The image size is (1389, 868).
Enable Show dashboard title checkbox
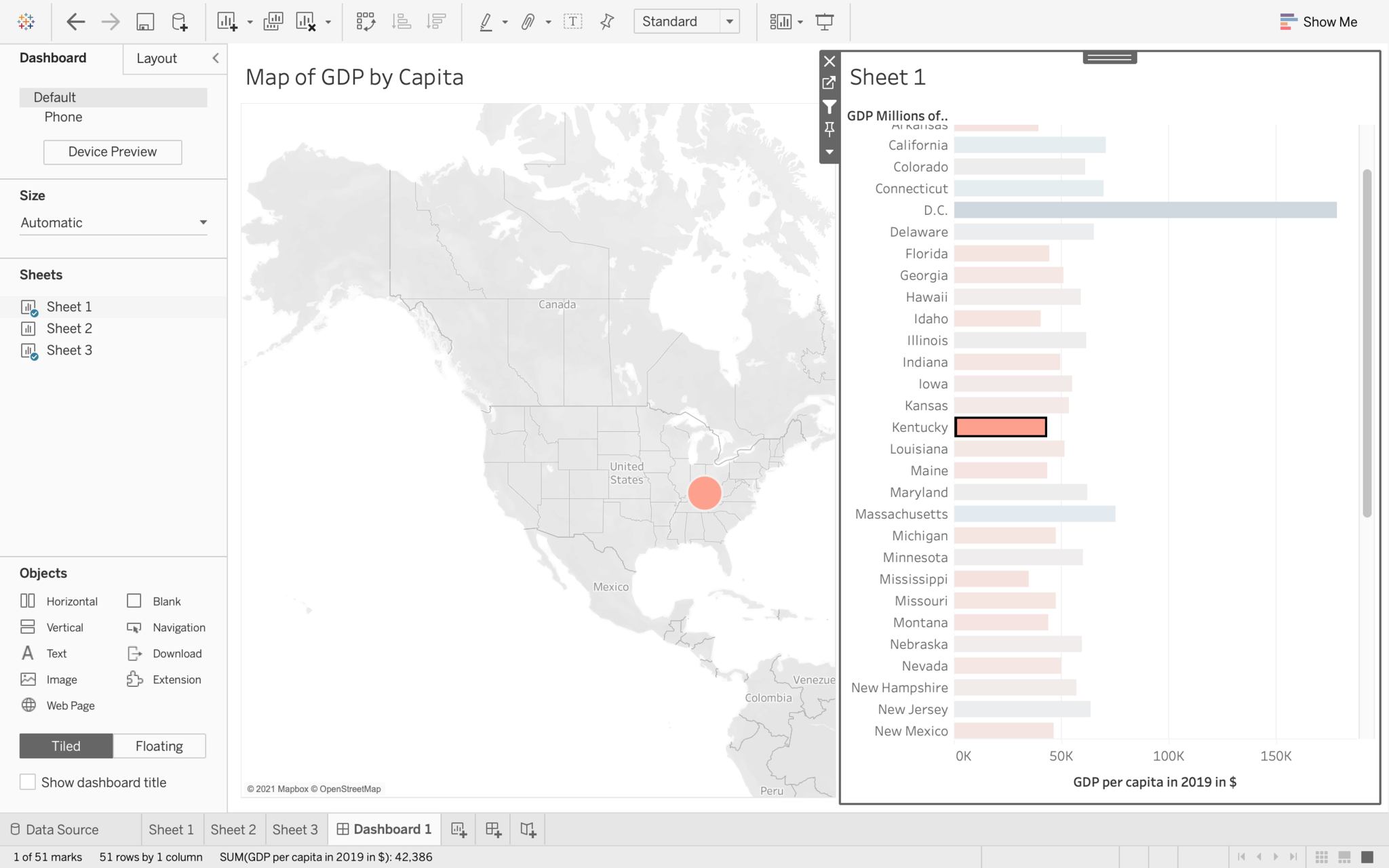[x=28, y=782]
